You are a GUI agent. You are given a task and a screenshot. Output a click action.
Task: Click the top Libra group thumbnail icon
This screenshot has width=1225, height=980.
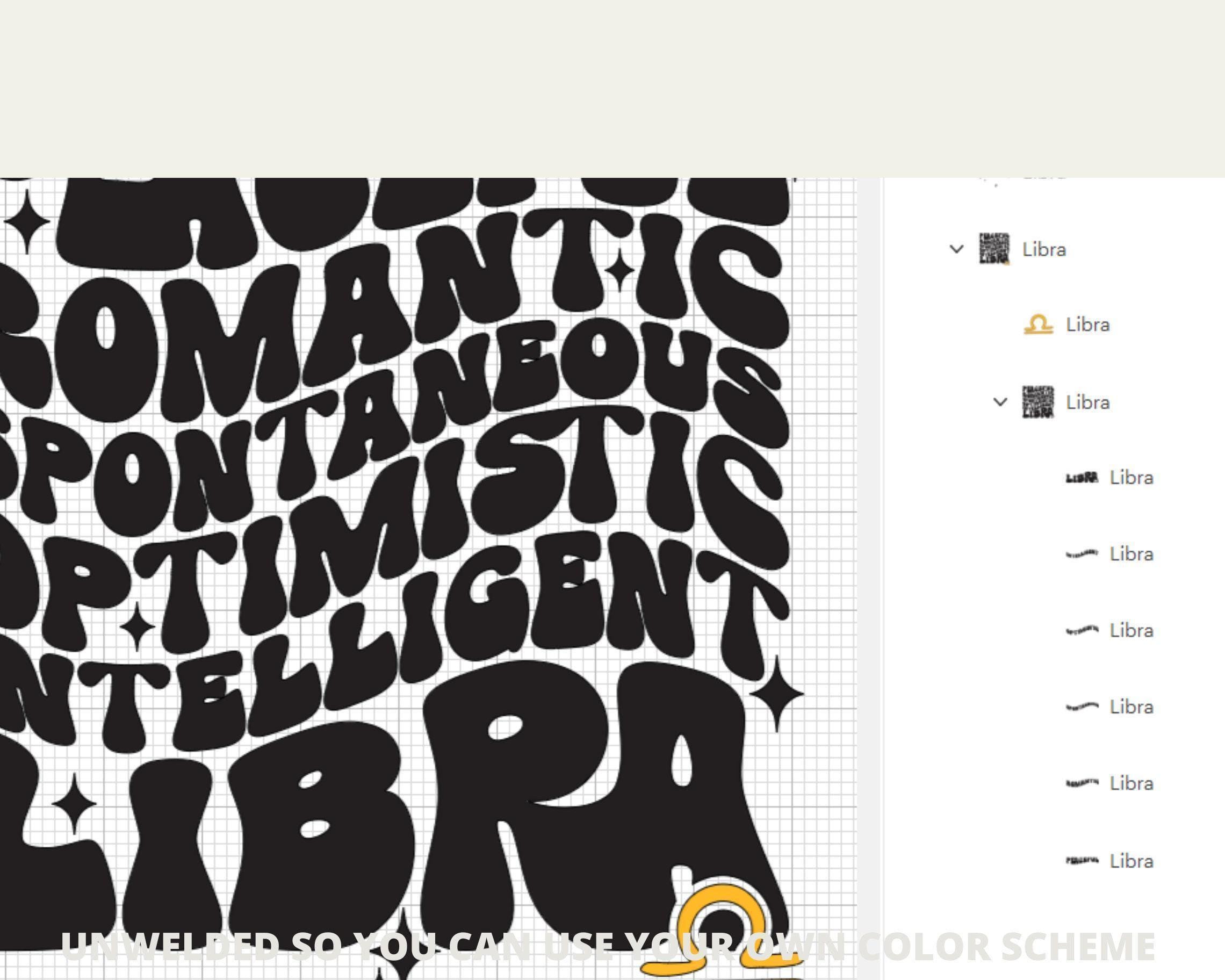995,249
